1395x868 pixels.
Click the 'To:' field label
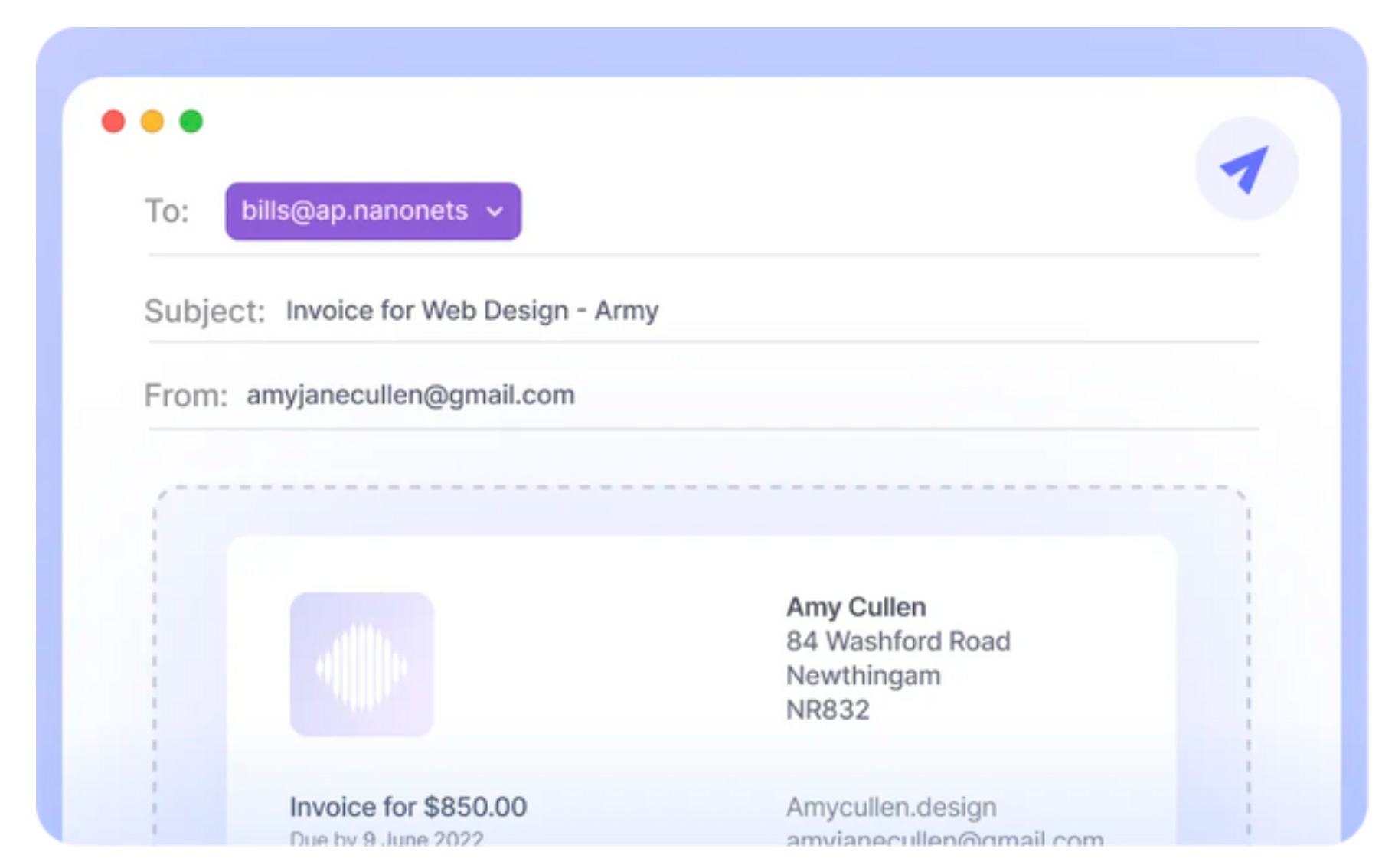(x=167, y=211)
